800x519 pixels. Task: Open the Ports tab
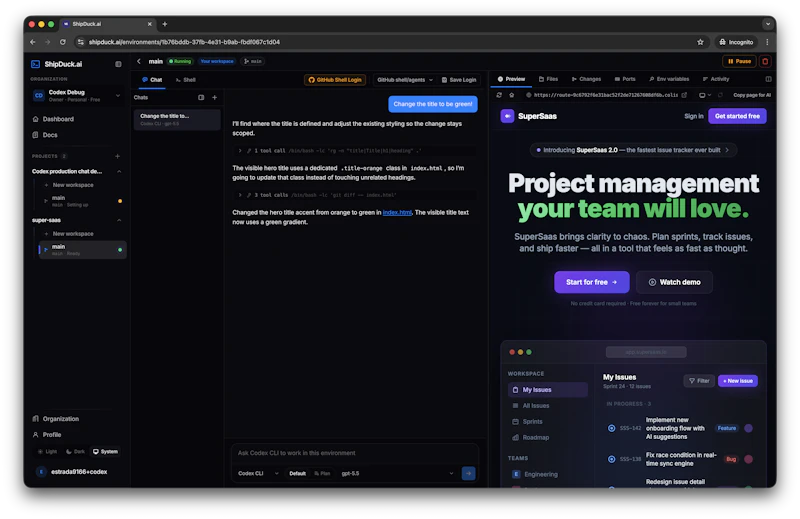click(x=625, y=79)
